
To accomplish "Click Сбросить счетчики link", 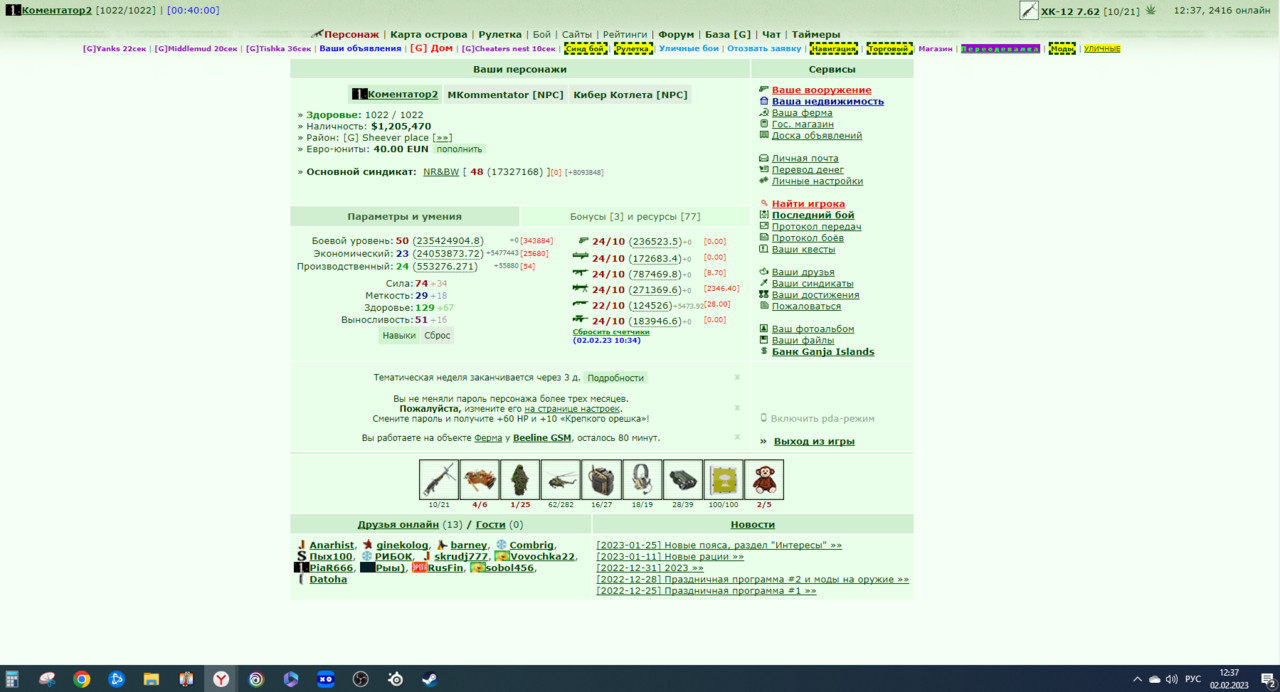I will coord(611,332).
